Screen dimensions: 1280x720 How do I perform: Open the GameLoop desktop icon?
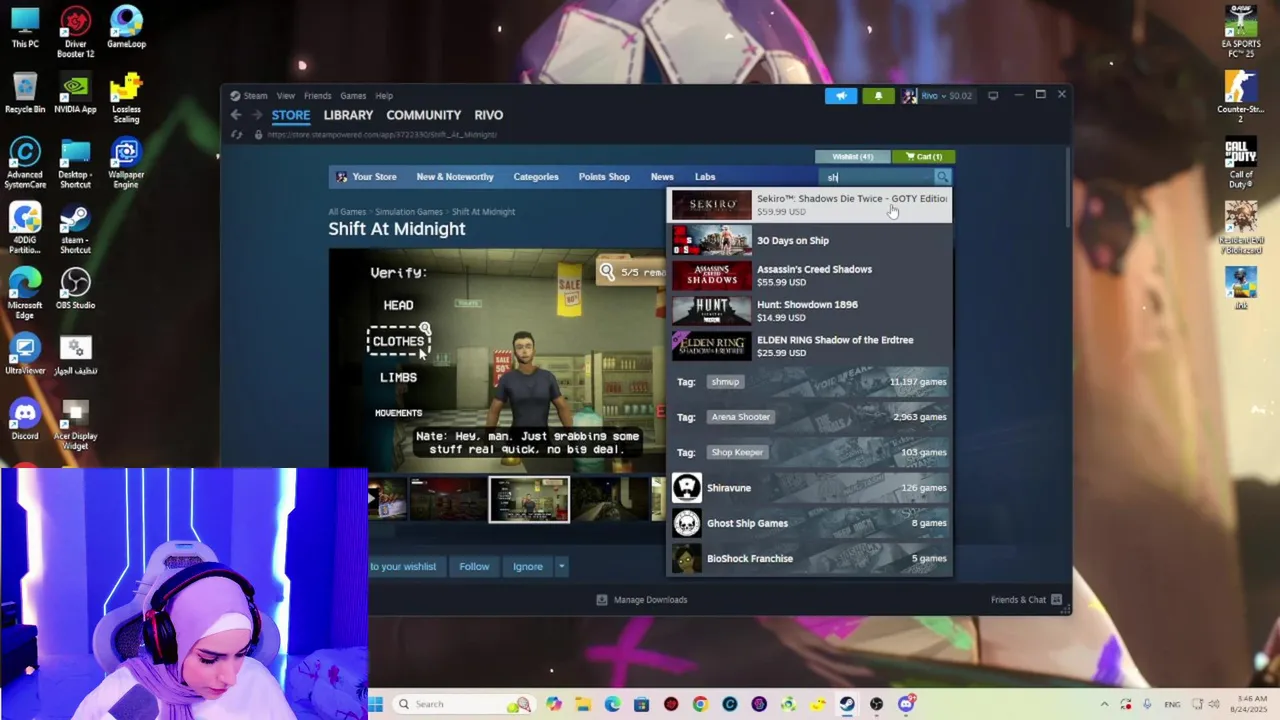(126, 27)
